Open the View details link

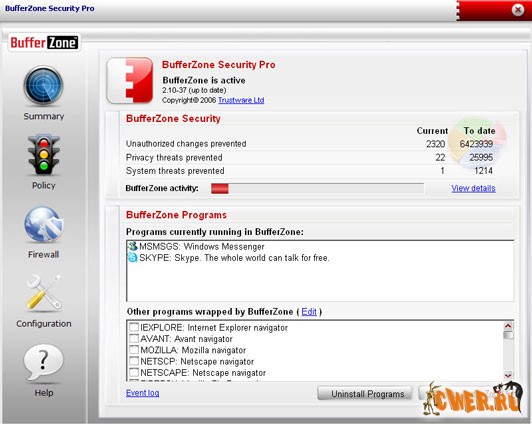[x=473, y=188]
